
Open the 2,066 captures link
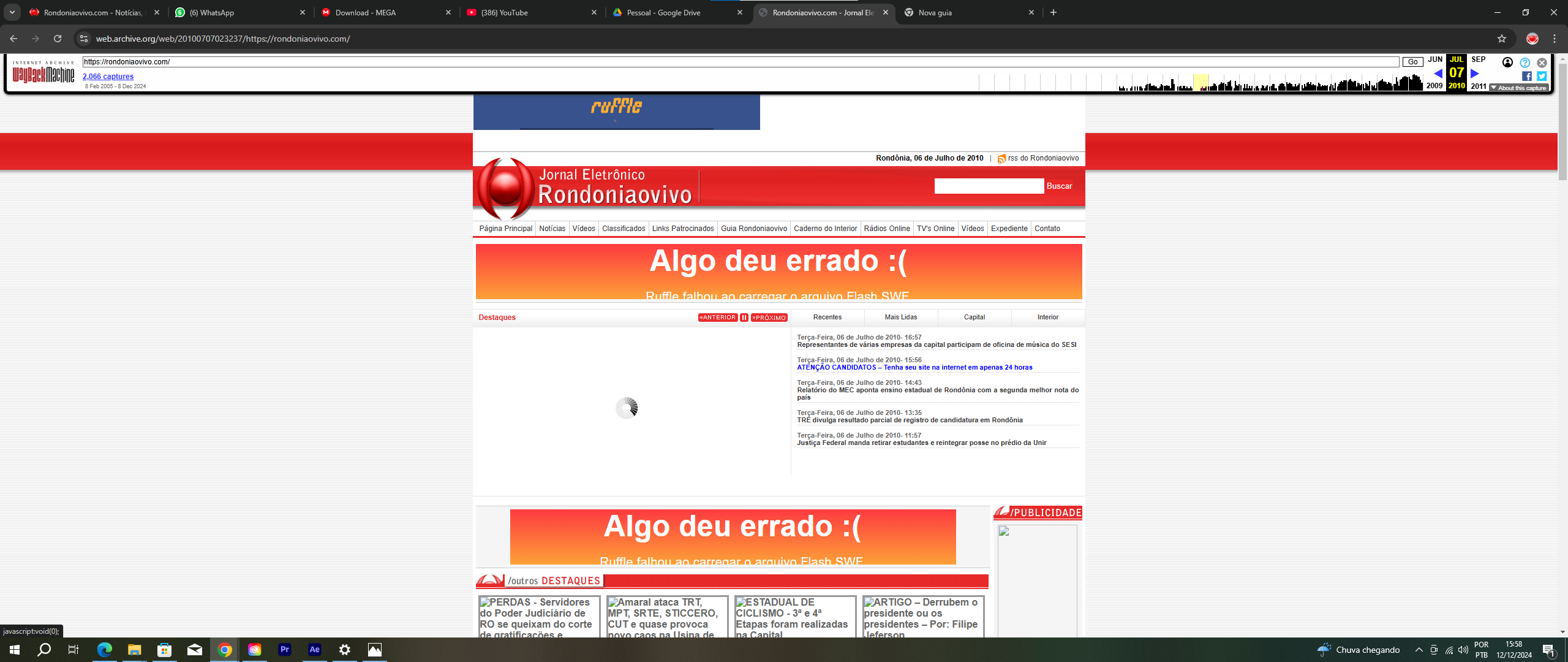108,77
